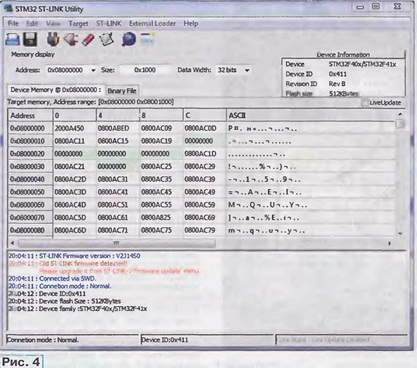Click the column header labeled C

click(204, 115)
